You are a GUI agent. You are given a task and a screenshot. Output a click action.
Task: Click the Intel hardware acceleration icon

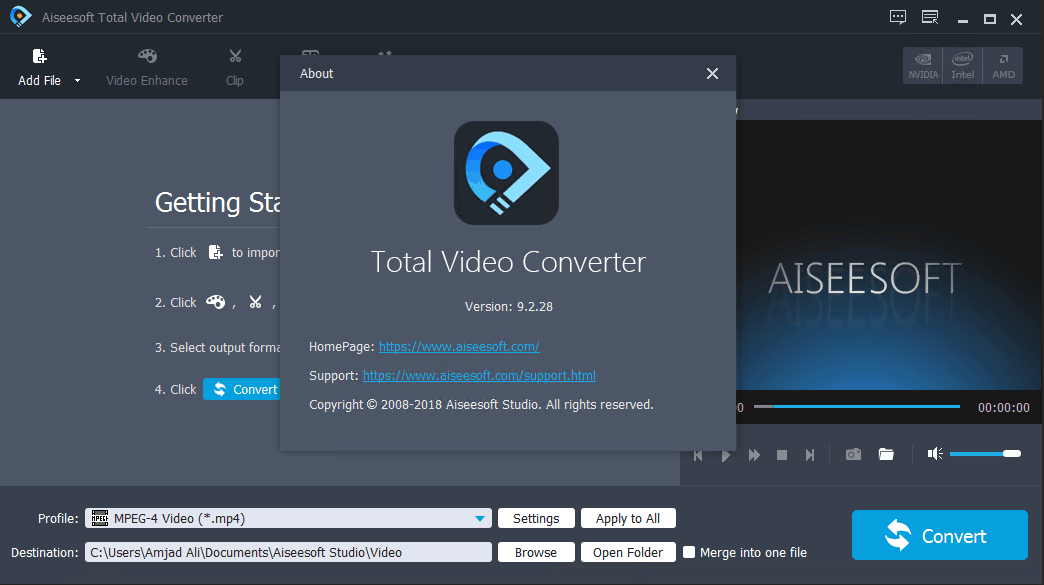(x=962, y=65)
